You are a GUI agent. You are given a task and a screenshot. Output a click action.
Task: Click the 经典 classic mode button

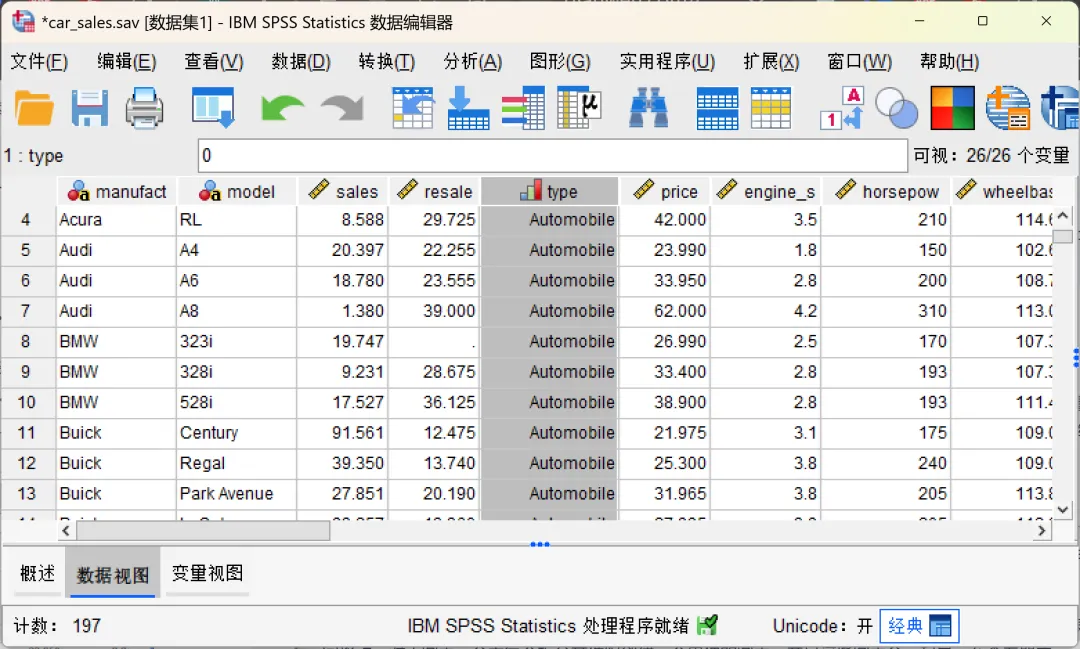tap(919, 626)
